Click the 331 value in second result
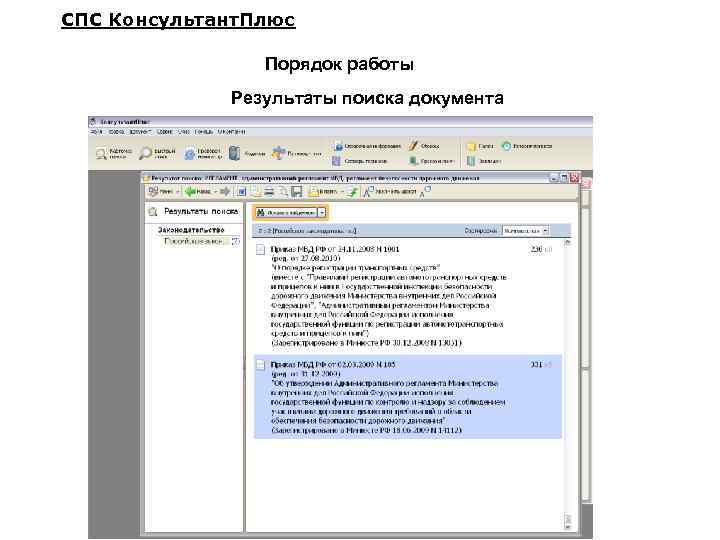 point(536,364)
